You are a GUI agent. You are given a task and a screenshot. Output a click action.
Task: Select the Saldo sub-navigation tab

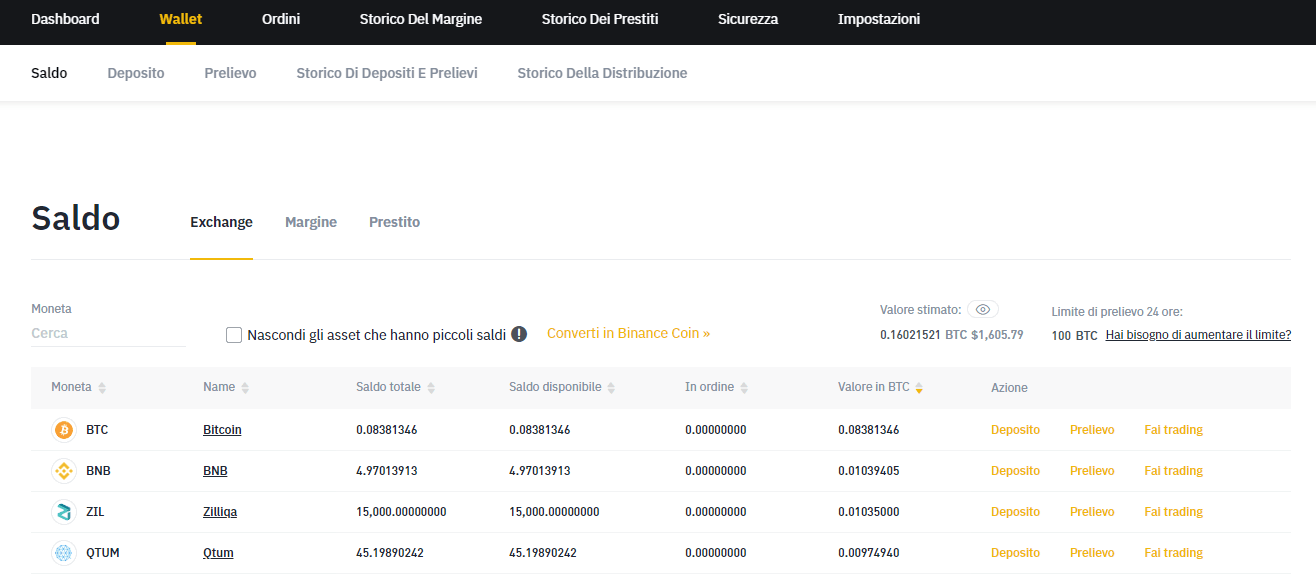click(49, 73)
